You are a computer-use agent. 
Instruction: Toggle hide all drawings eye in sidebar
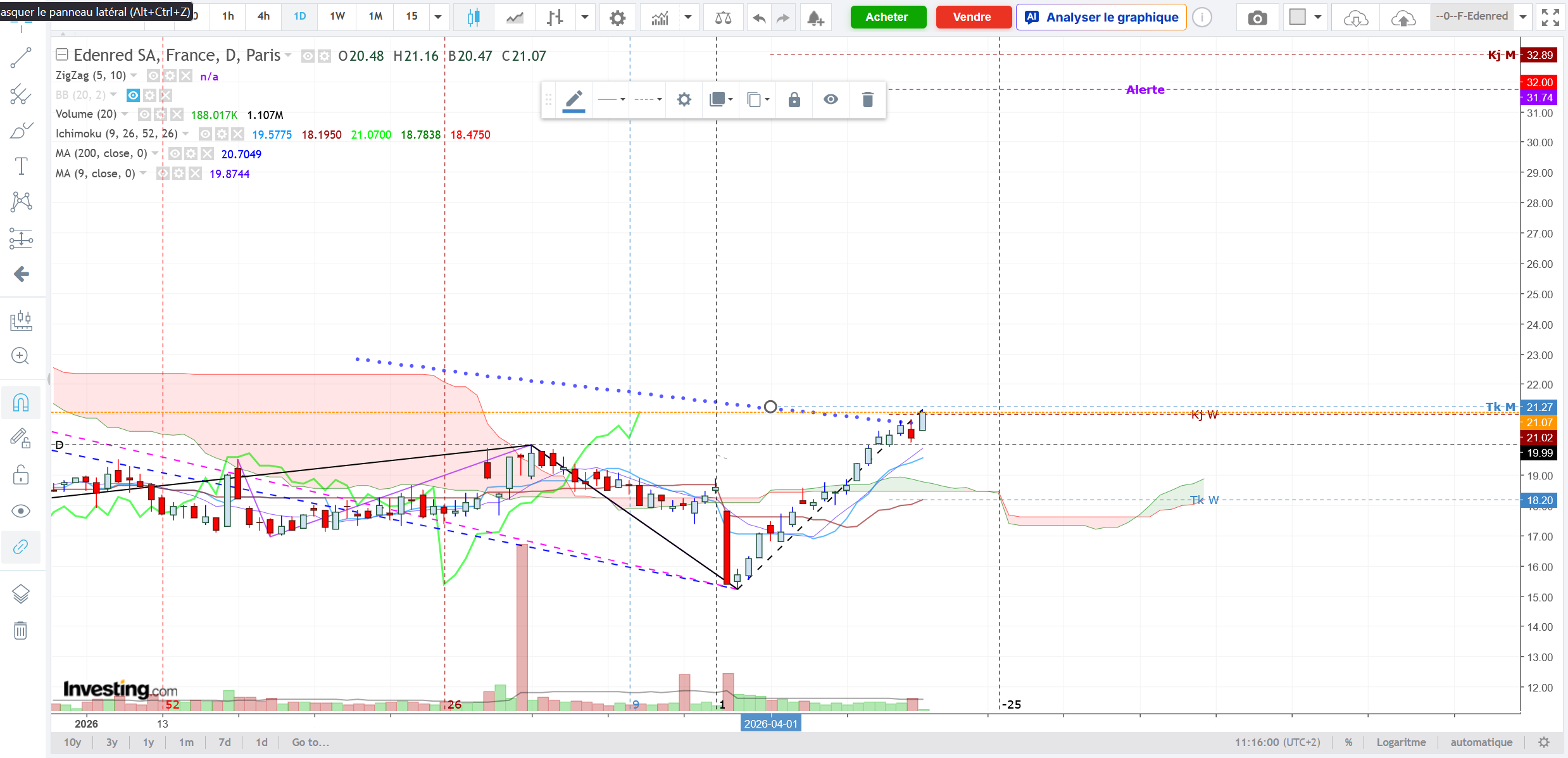click(21, 511)
